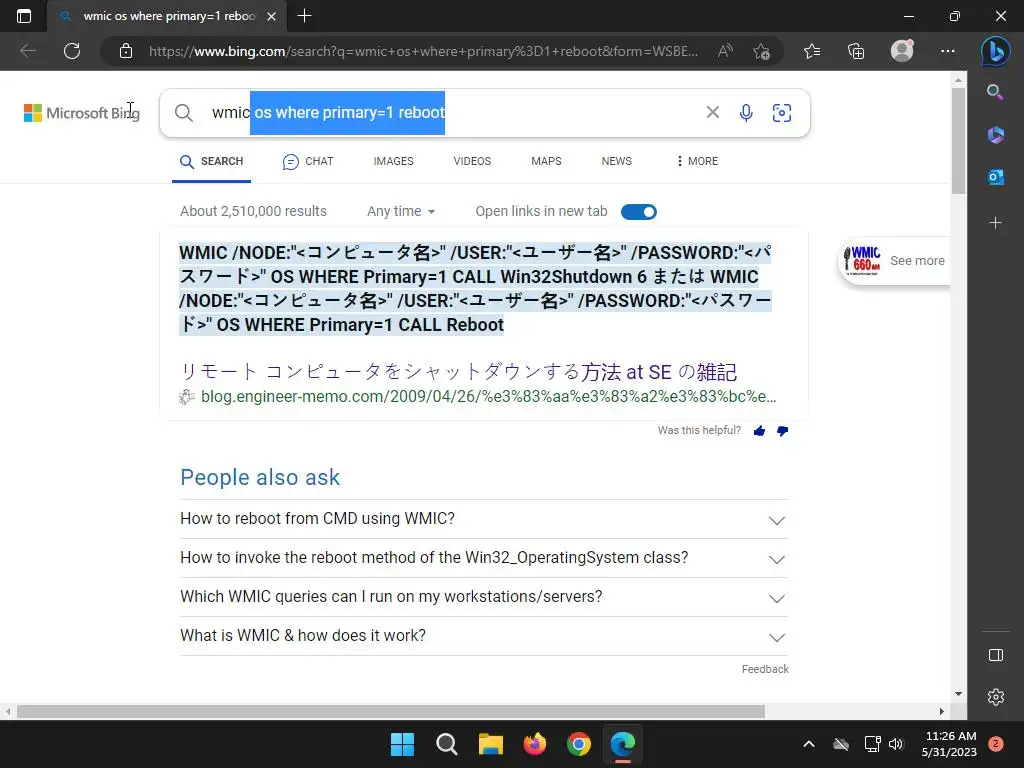The image size is (1024, 768).
Task: Open visual search camera icon
Action: pyautogui.click(x=782, y=112)
